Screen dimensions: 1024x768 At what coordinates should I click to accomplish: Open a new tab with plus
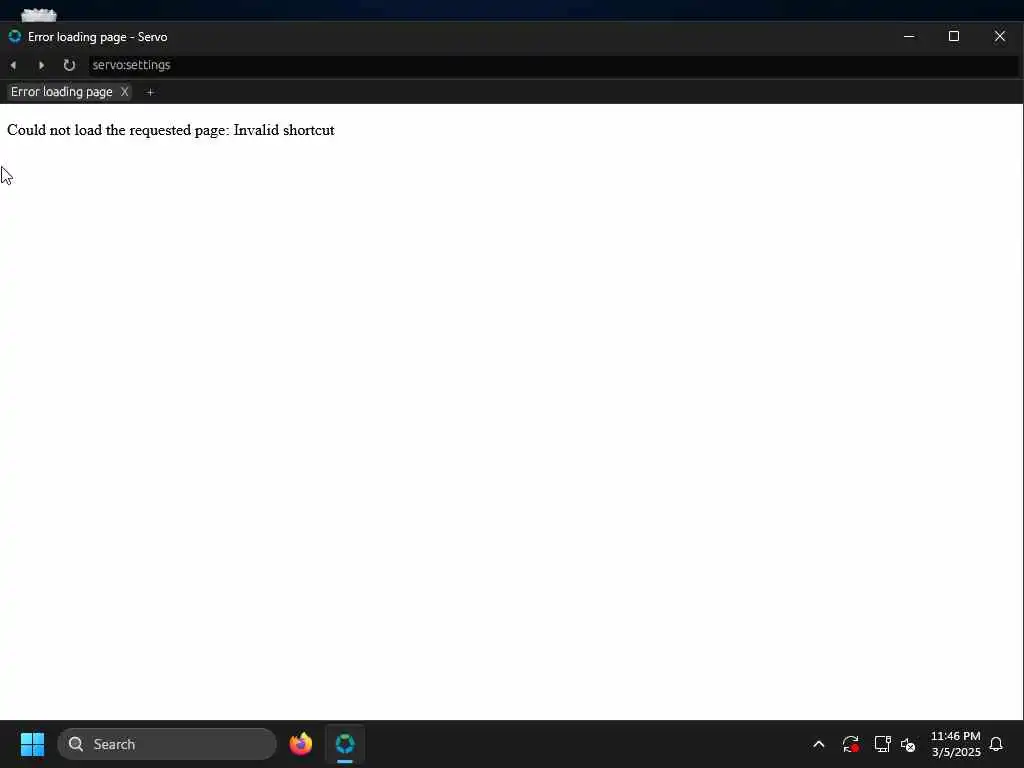click(150, 93)
